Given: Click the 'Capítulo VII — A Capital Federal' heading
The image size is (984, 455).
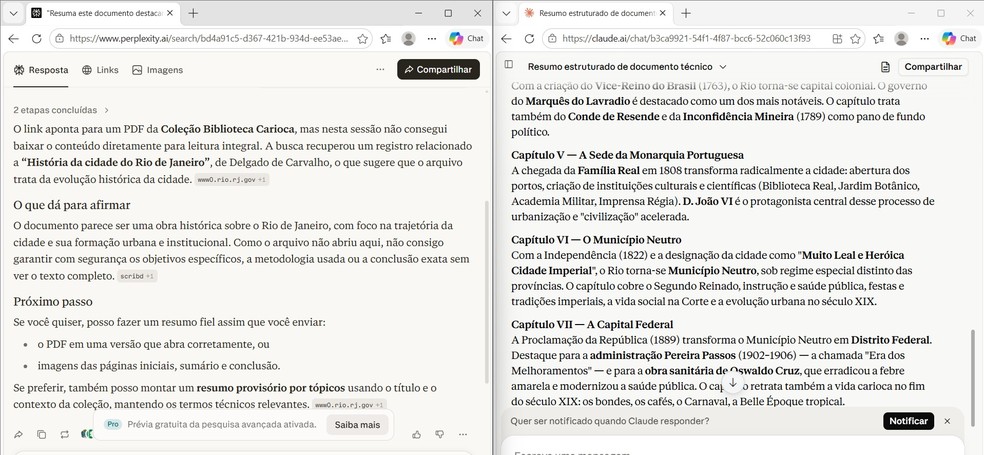Looking at the screenshot, I should click(x=592, y=324).
